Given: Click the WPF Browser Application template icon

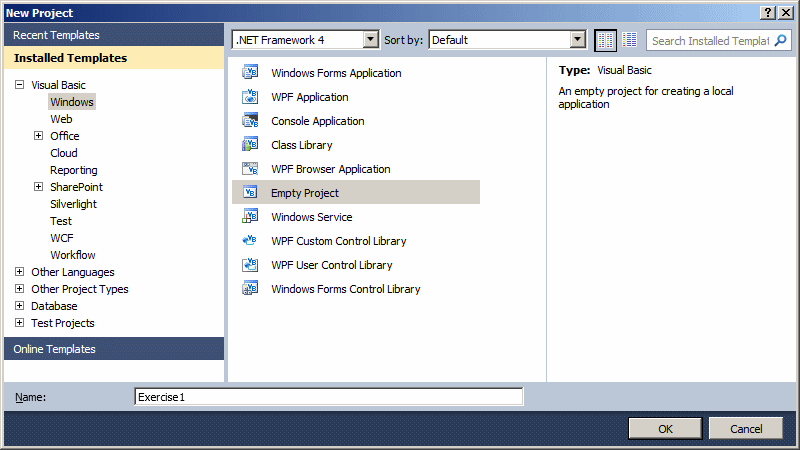Looking at the screenshot, I should pos(250,168).
